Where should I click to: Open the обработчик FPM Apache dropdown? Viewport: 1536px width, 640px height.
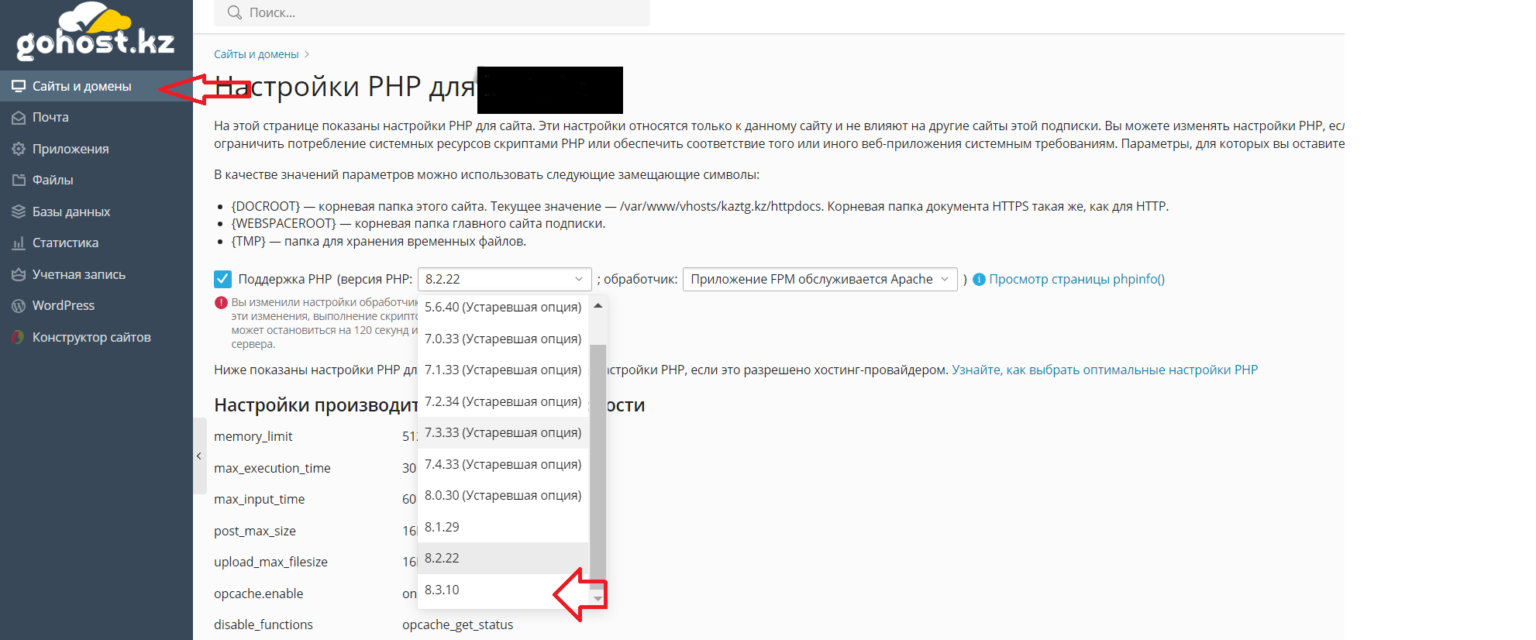(x=819, y=279)
